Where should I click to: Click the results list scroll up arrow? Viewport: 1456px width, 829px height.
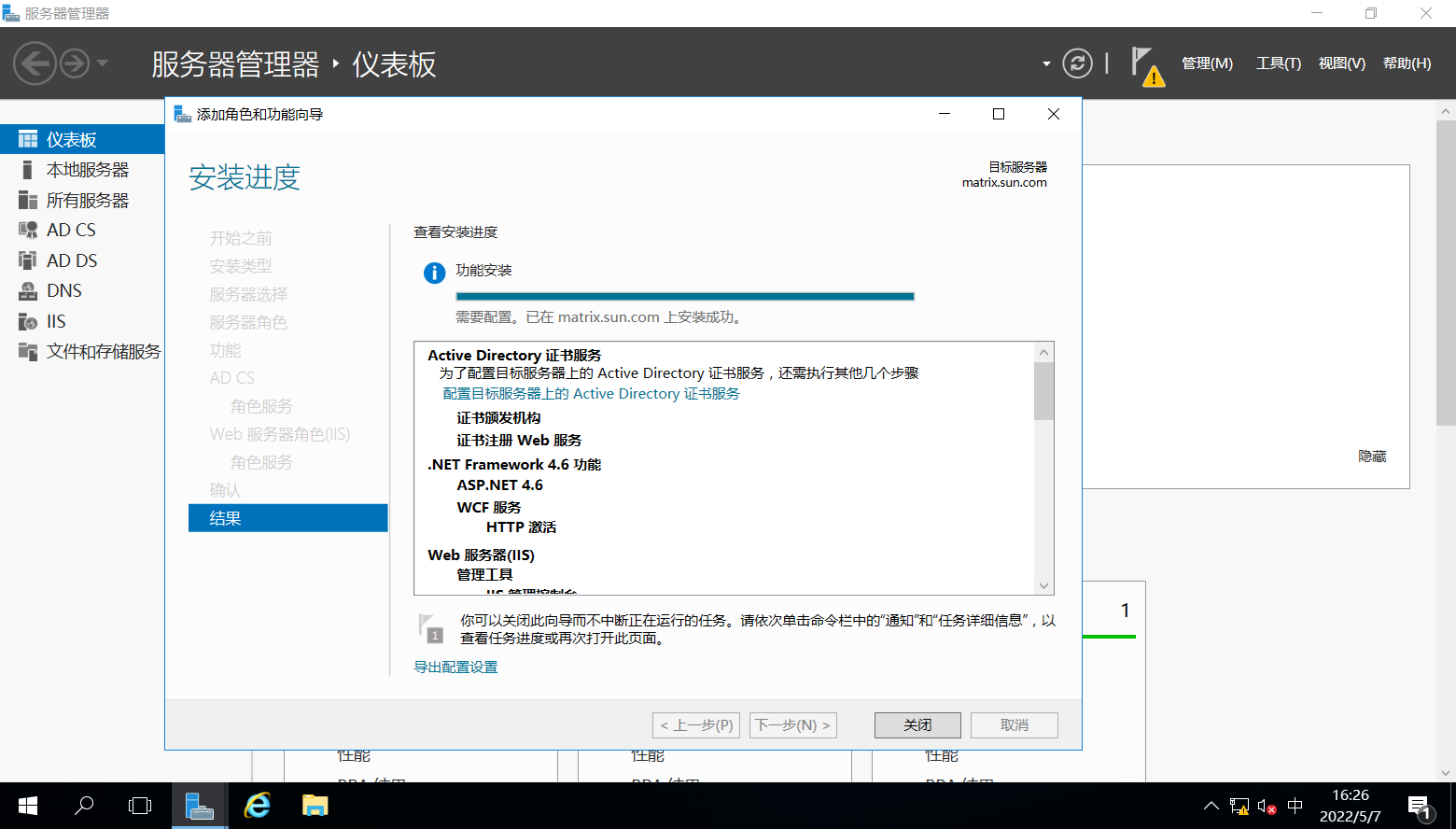[x=1044, y=352]
